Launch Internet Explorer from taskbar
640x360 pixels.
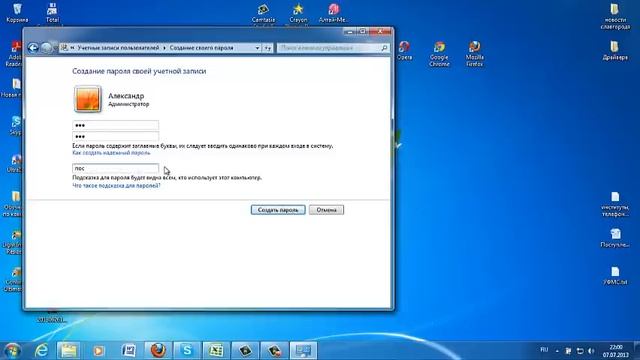click(x=41, y=351)
